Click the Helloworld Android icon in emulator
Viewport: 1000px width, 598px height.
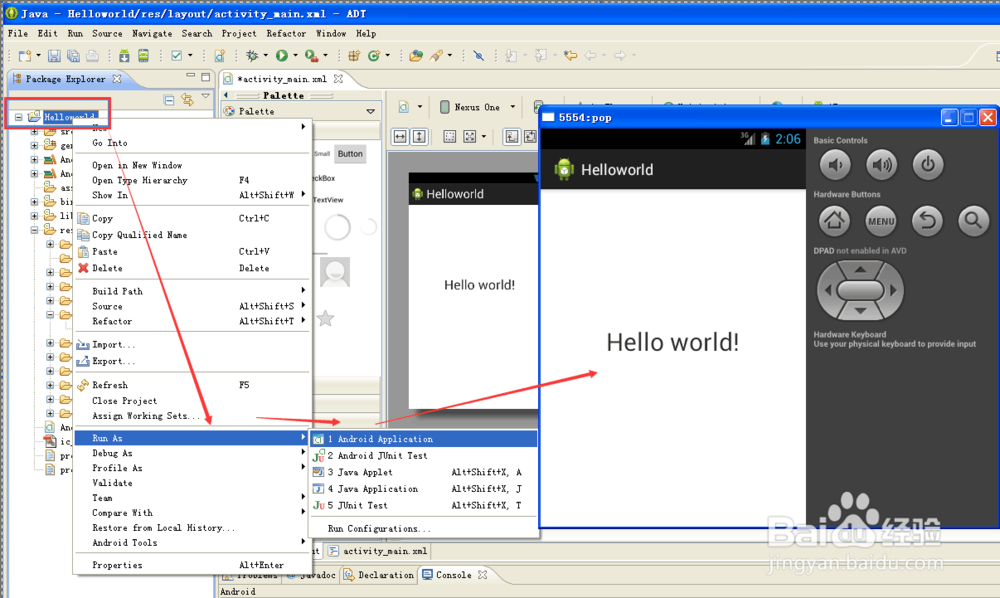tap(564, 170)
